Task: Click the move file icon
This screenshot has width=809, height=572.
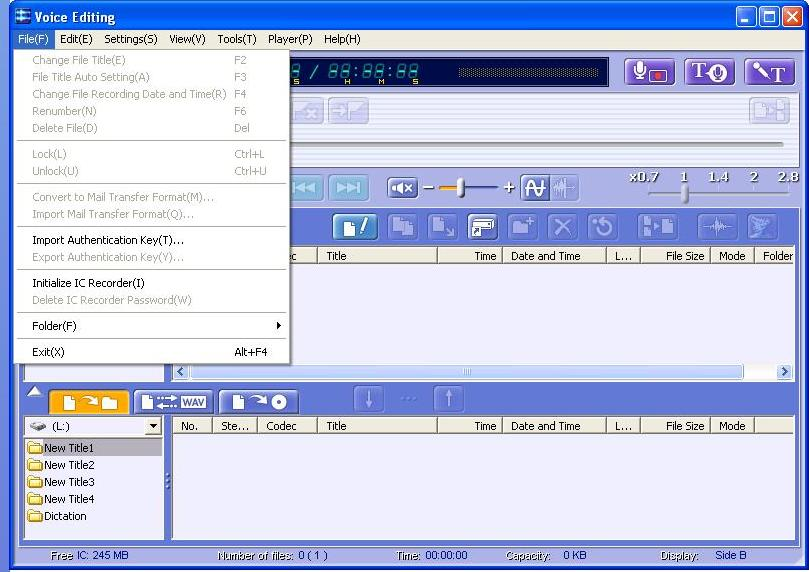Action: [x=443, y=227]
